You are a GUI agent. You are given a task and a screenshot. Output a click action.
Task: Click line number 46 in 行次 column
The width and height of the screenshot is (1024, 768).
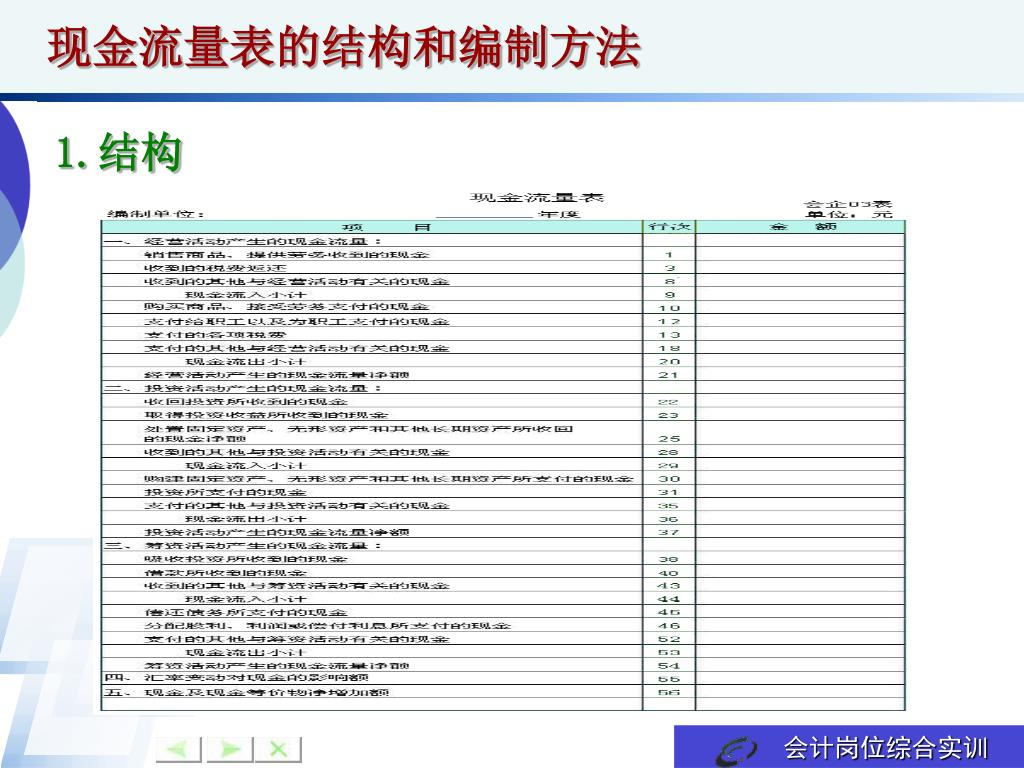[x=669, y=626]
